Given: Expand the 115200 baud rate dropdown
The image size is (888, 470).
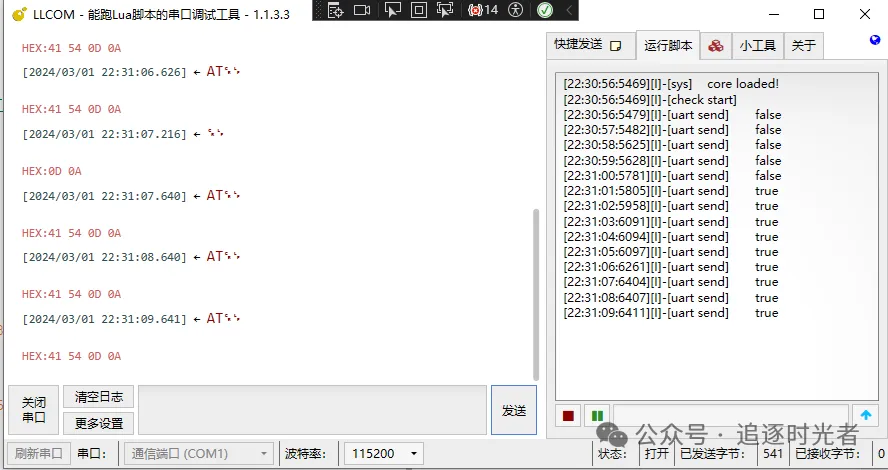Looking at the screenshot, I should tap(383, 454).
